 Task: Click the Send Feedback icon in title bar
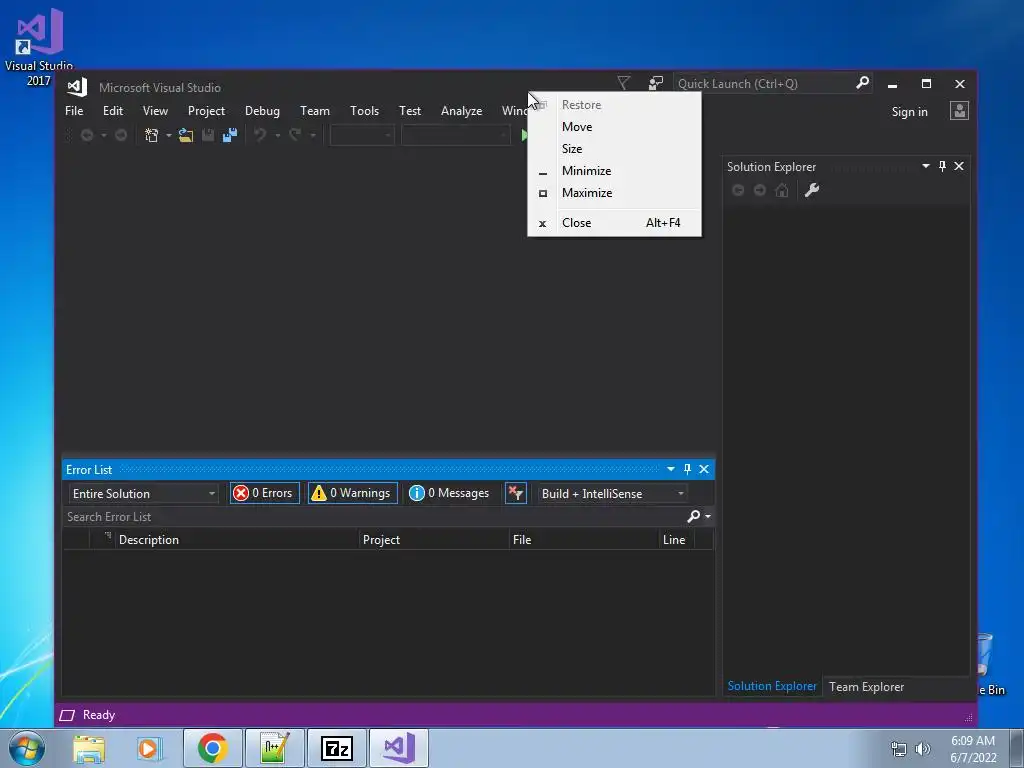[x=656, y=83]
